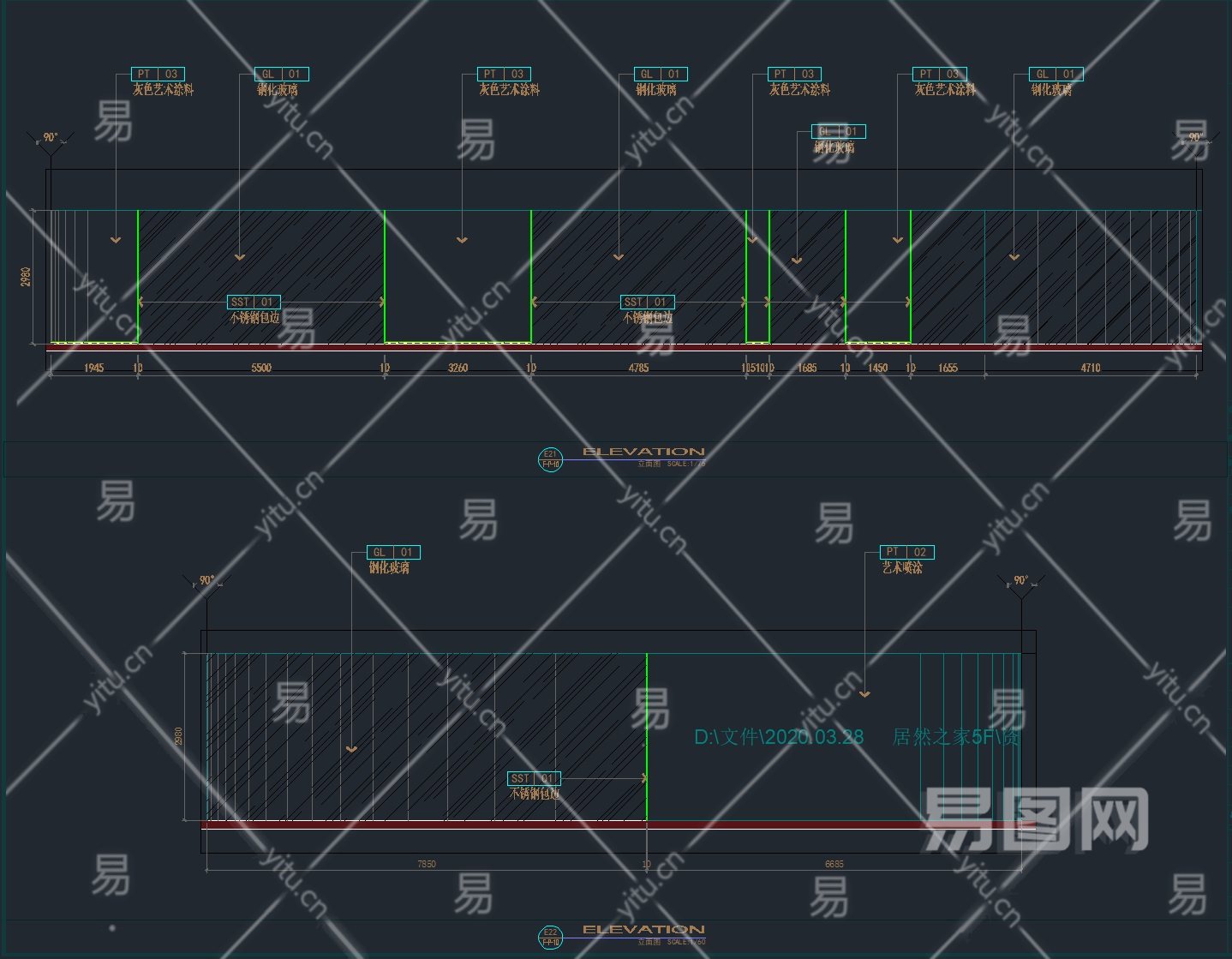
Task: Select the 6685 dimension in lower elevation
Action: pos(834,864)
